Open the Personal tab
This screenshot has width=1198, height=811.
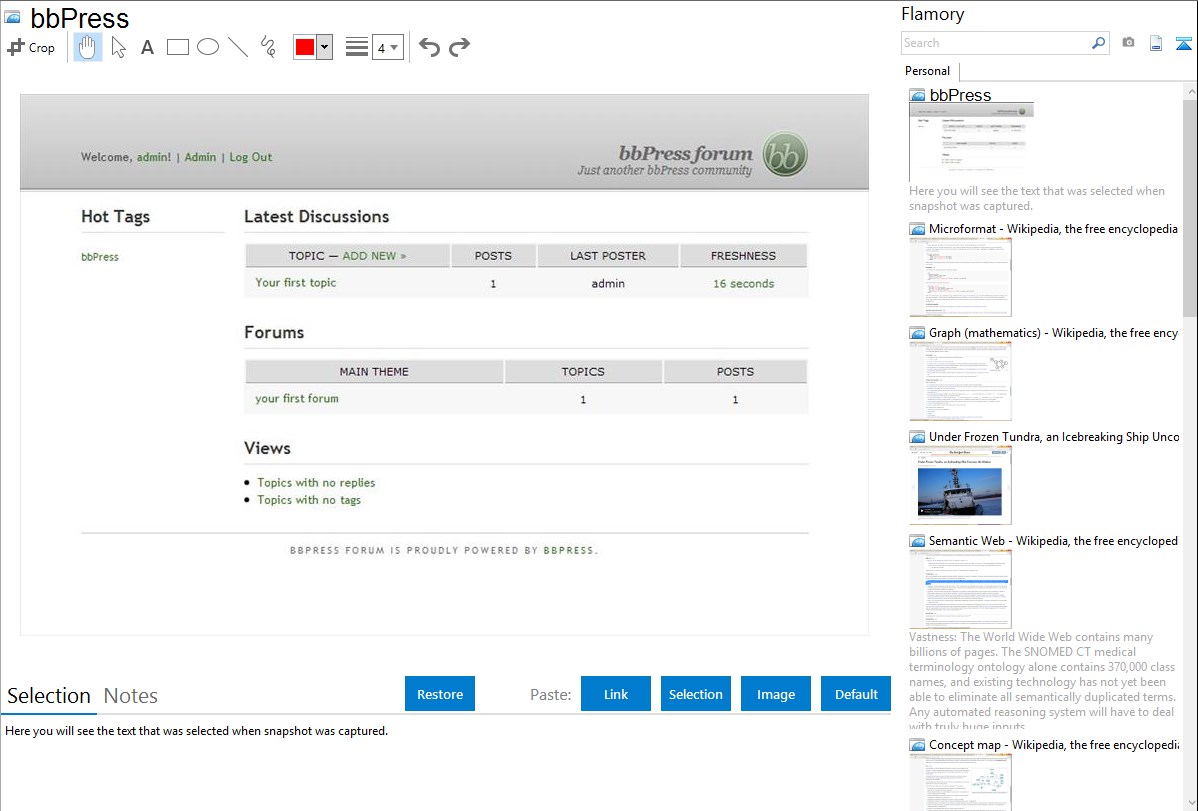(927, 71)
